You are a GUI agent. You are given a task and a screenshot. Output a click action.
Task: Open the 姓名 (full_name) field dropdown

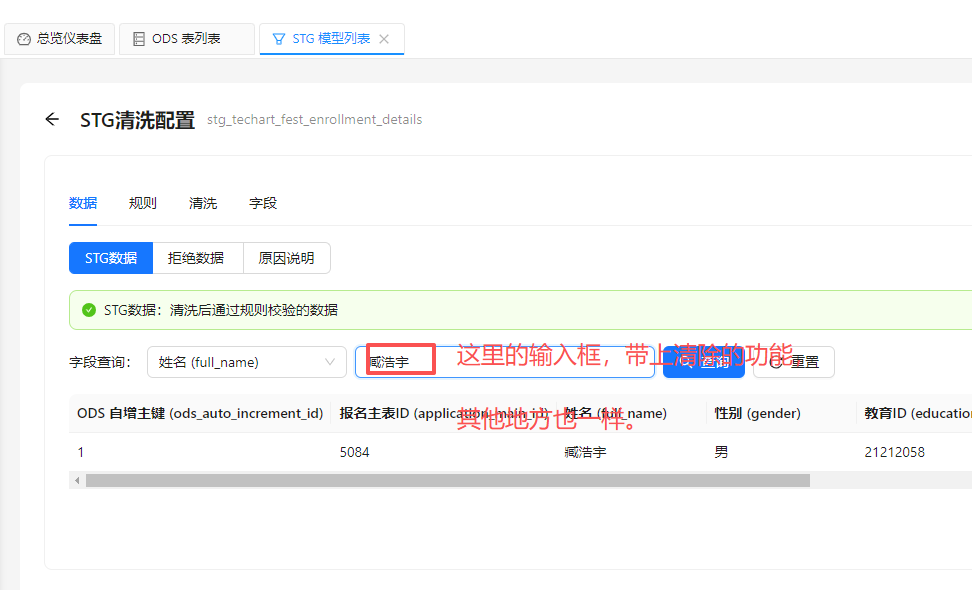click(x=235, y=362)
